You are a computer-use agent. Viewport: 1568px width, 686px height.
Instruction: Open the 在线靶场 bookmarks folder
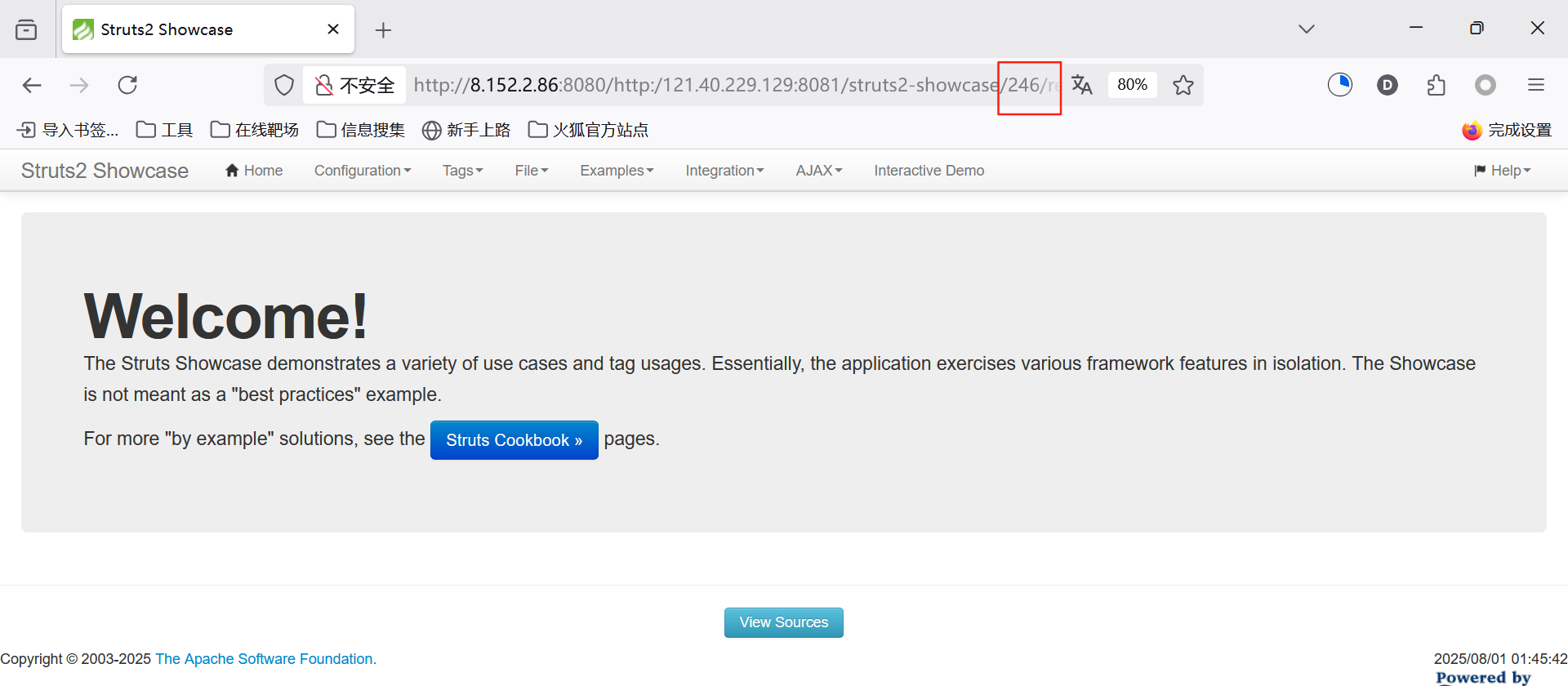255,130
